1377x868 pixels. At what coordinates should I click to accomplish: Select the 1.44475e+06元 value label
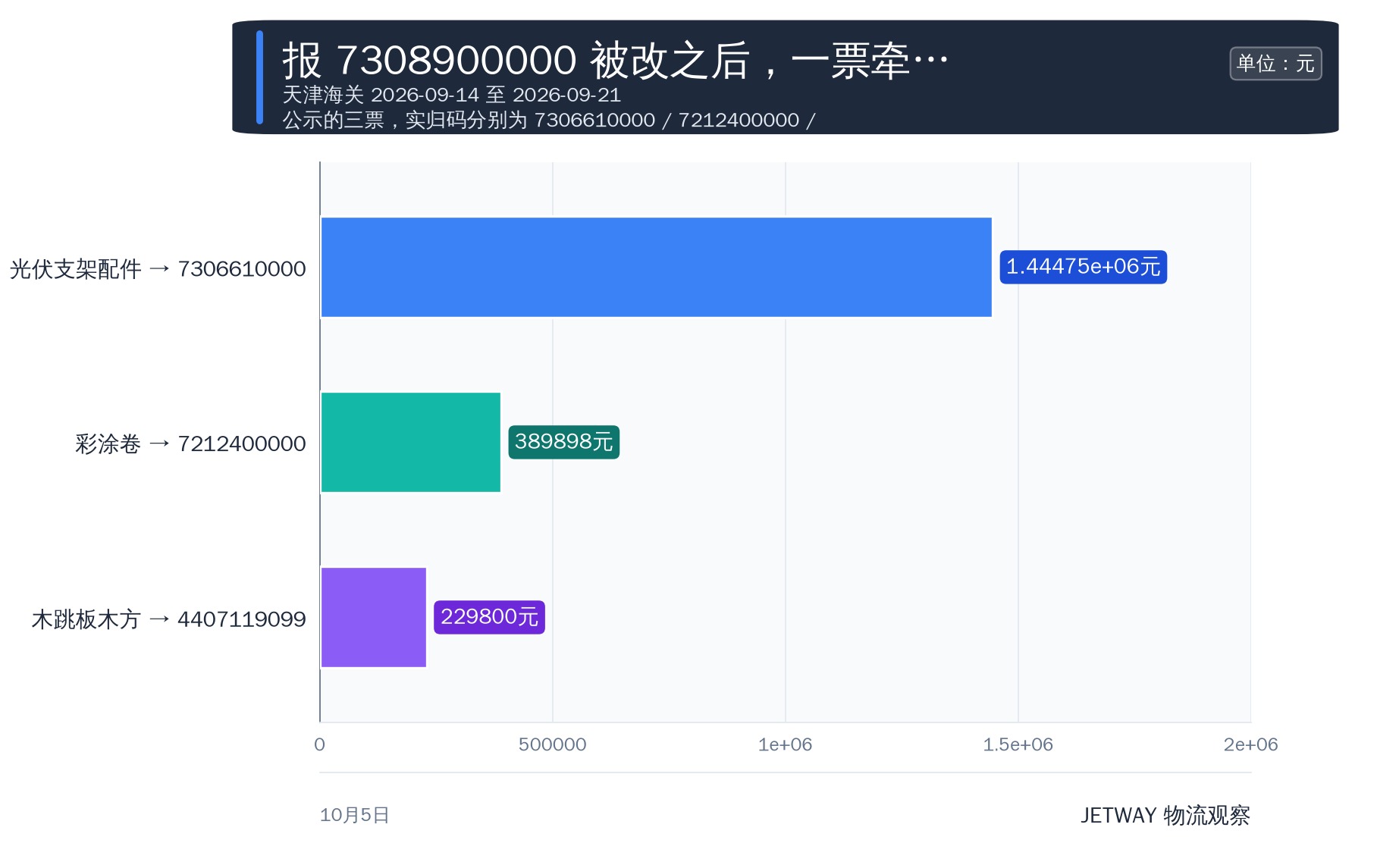click(x=1083, y=267)
